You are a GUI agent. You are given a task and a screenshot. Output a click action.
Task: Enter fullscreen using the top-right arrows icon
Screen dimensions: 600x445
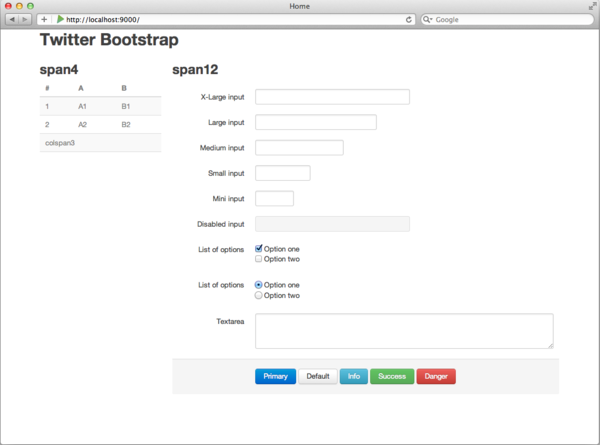pos(592,6)
